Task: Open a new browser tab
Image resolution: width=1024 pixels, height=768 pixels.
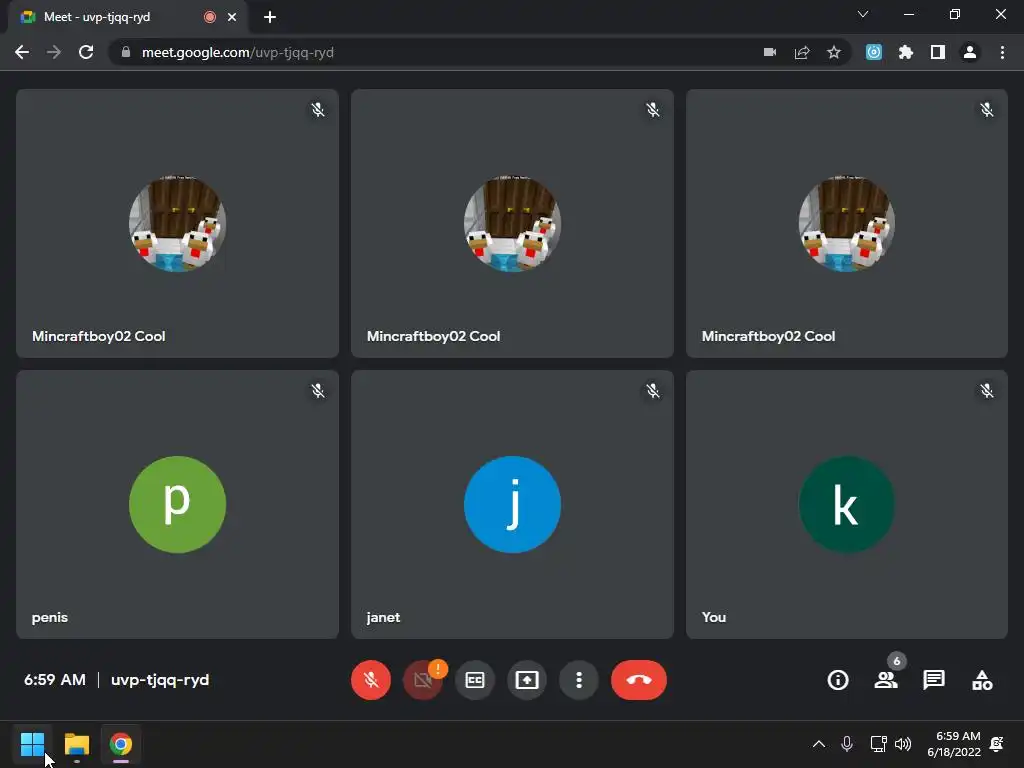Action: (x=270, y=17)
